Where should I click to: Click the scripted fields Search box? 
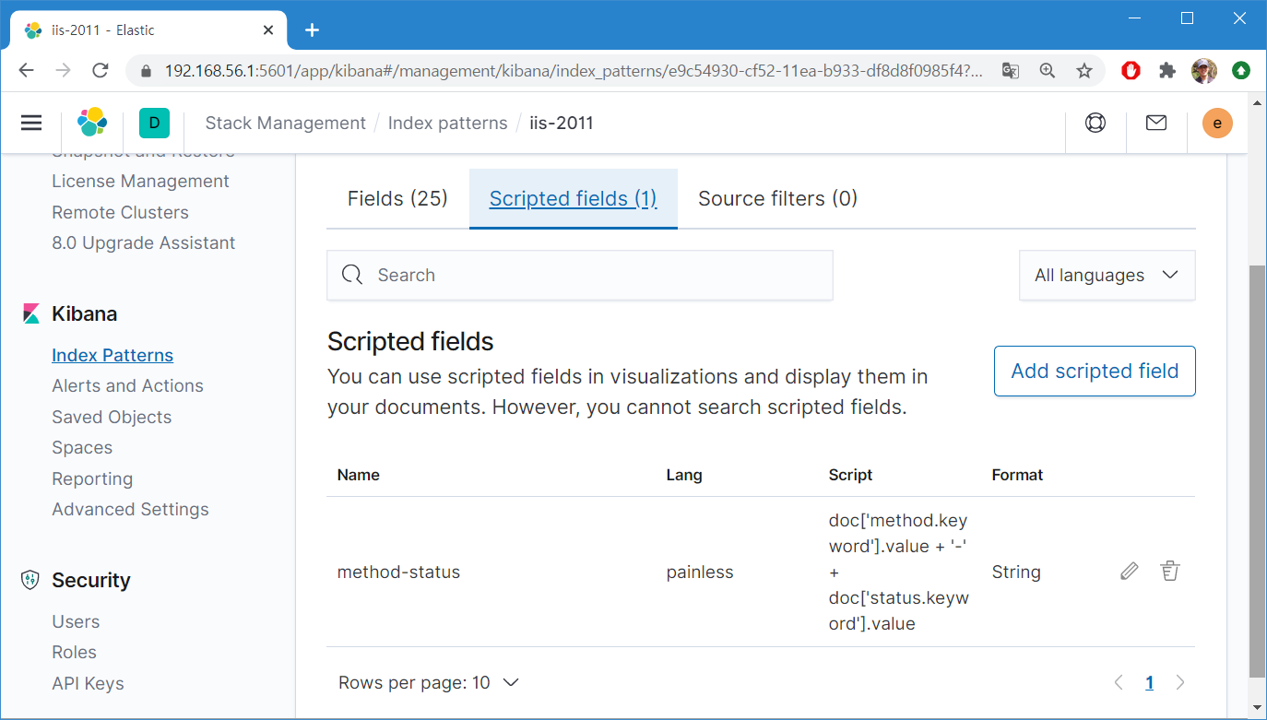pos(580,275)
